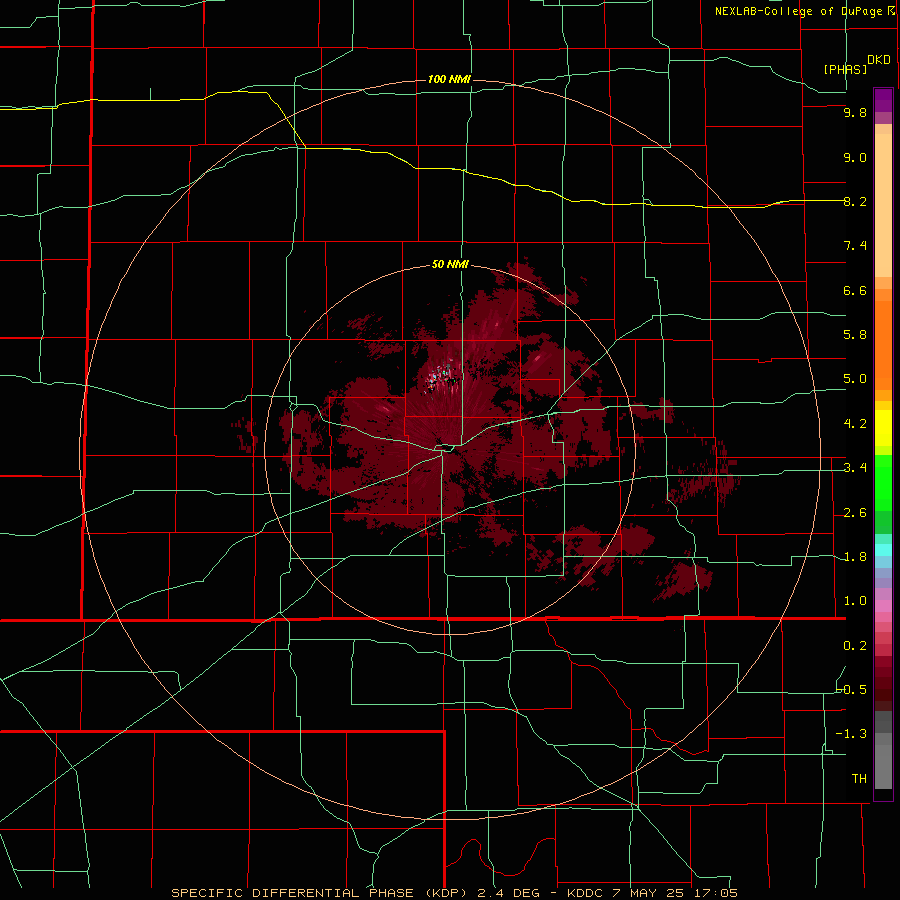Click the [PHAS] units label
This screenshot has height=900, width=900.
[x=845, y=69]
